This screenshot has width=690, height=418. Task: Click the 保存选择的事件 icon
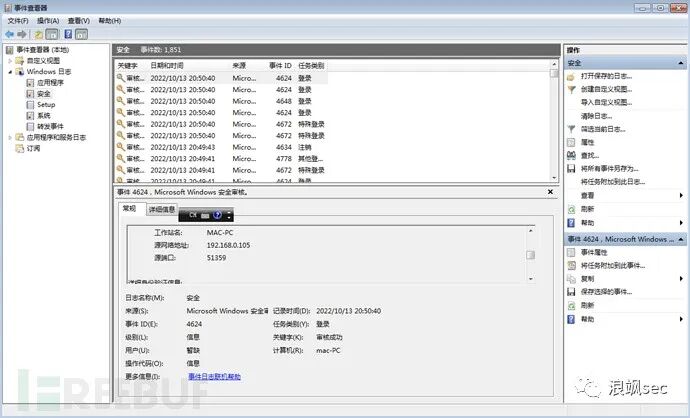click(571, 292)
